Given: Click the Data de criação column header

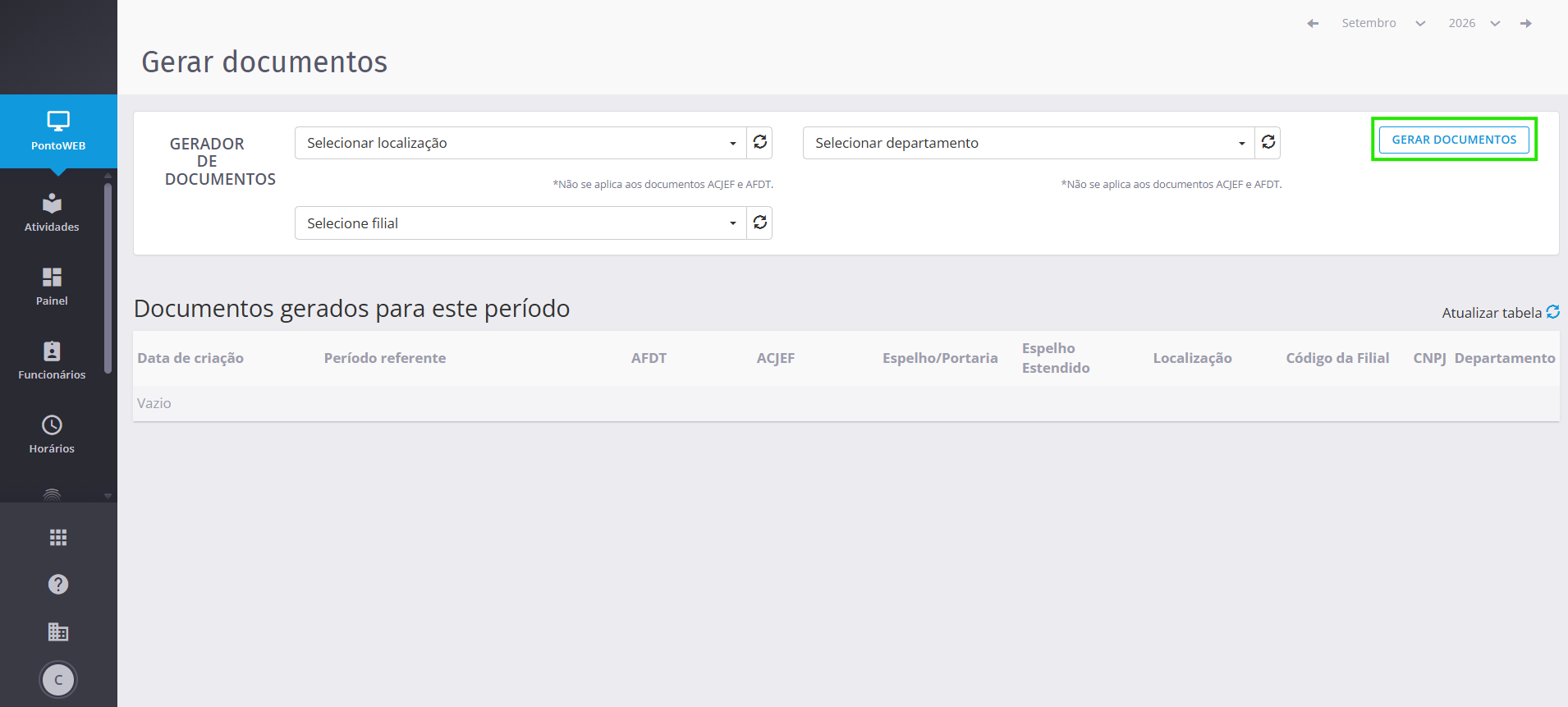Looking at the screenshot, I should (190, 358).
